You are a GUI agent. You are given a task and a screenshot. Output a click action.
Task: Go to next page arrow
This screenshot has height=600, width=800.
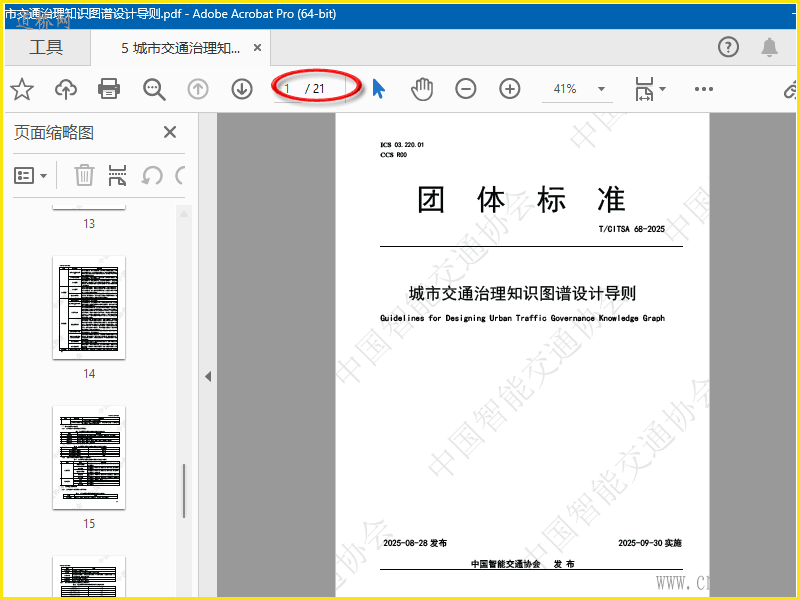click(x=242, y=89)
